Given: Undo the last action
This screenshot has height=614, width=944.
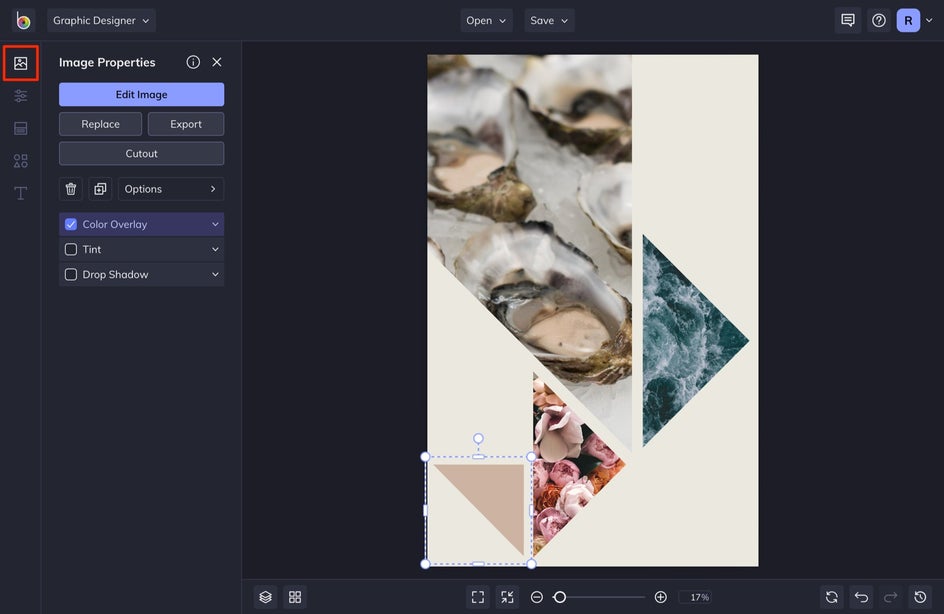Looking at the screenshot, I should pos(861,597).
